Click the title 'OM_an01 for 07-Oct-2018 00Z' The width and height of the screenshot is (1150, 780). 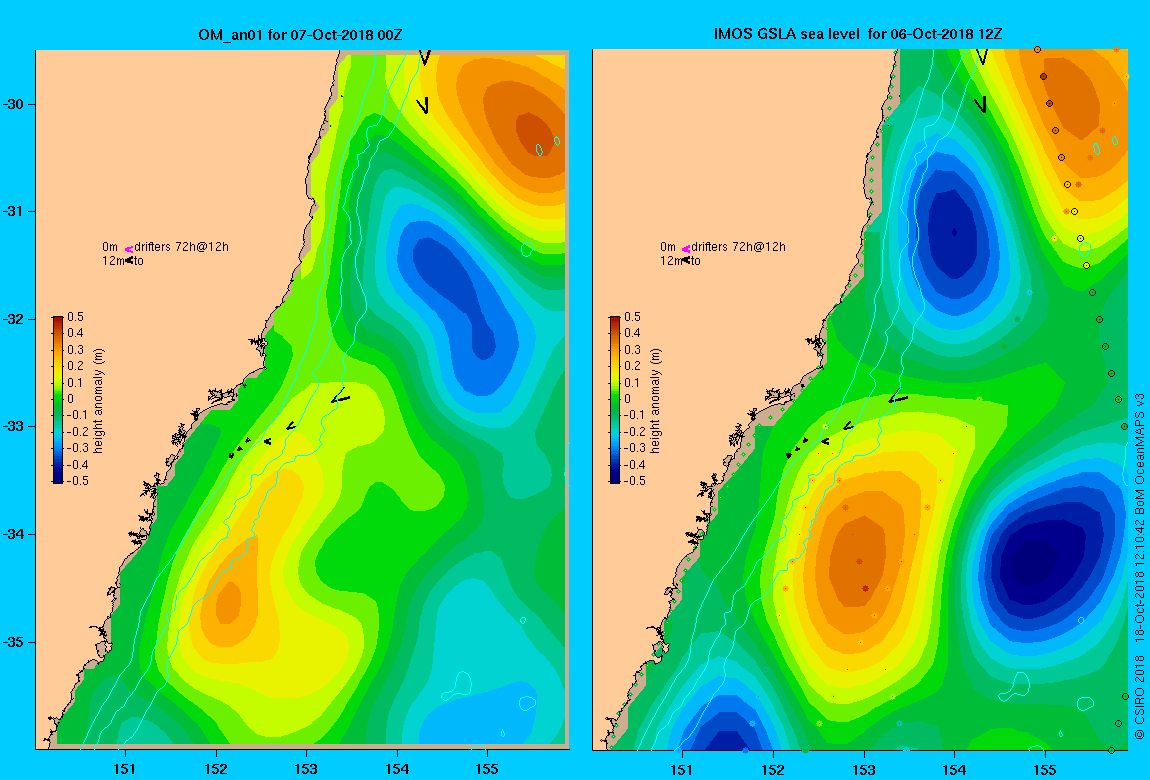pos(300,34)
